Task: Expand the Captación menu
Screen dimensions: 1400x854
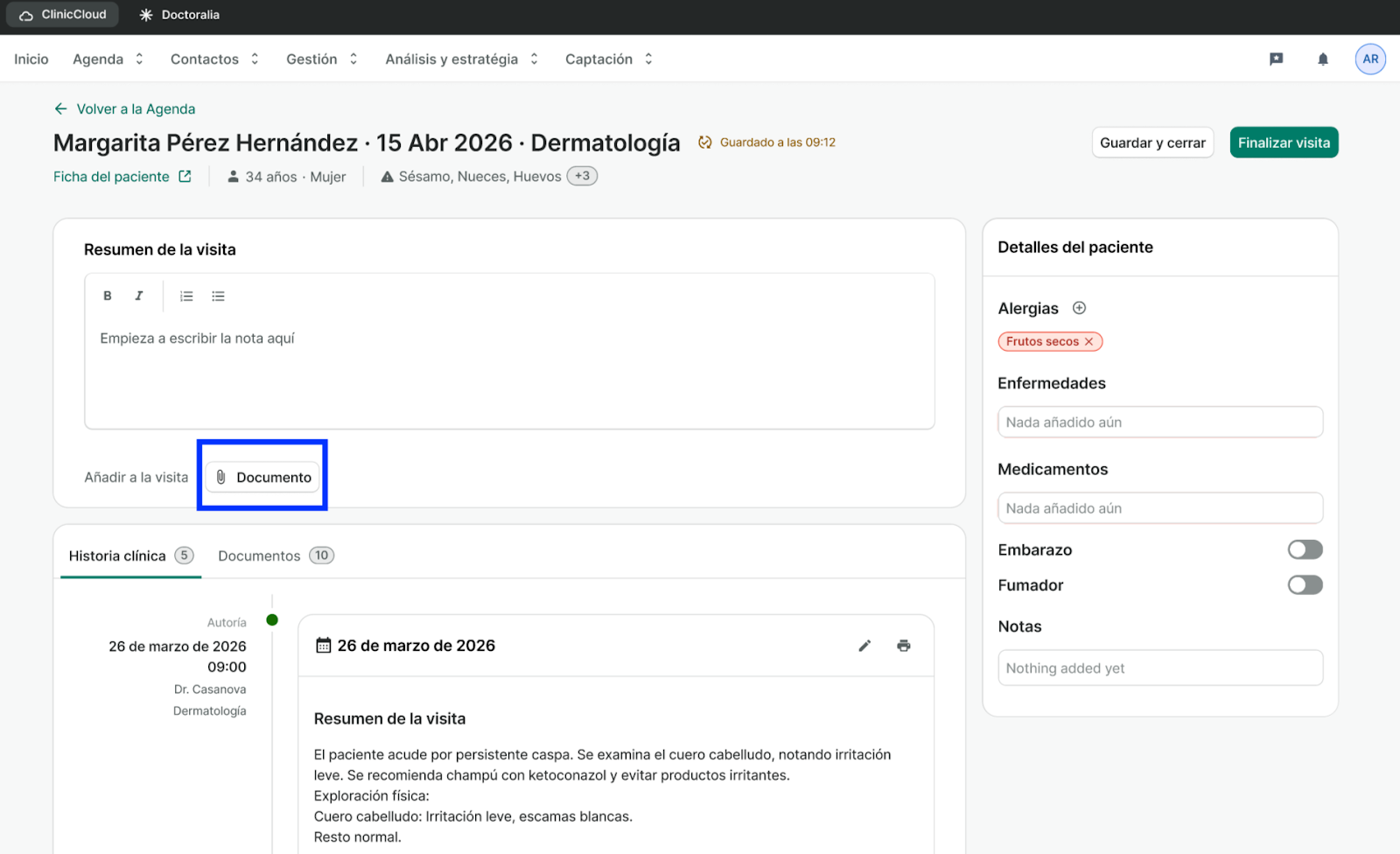Action: (609, 59)
